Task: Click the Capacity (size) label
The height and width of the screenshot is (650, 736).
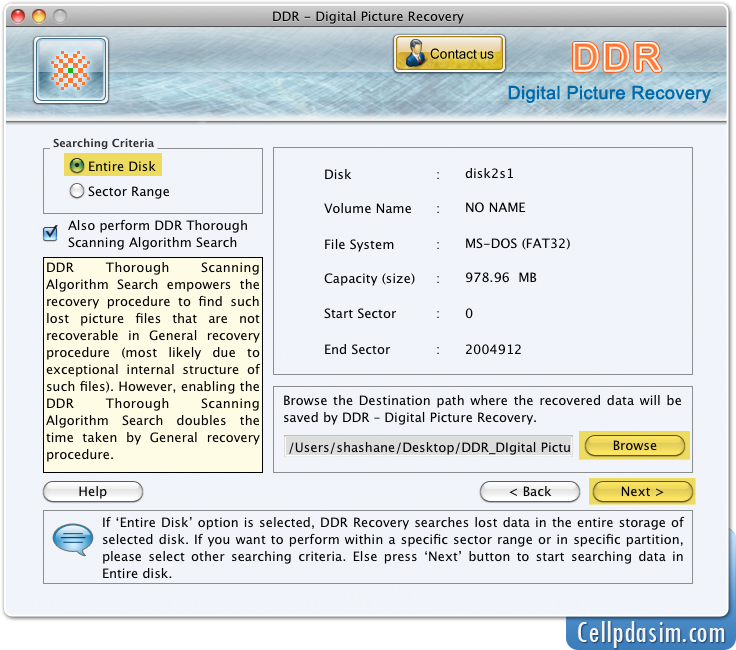Action: click(x=369, y=279)
